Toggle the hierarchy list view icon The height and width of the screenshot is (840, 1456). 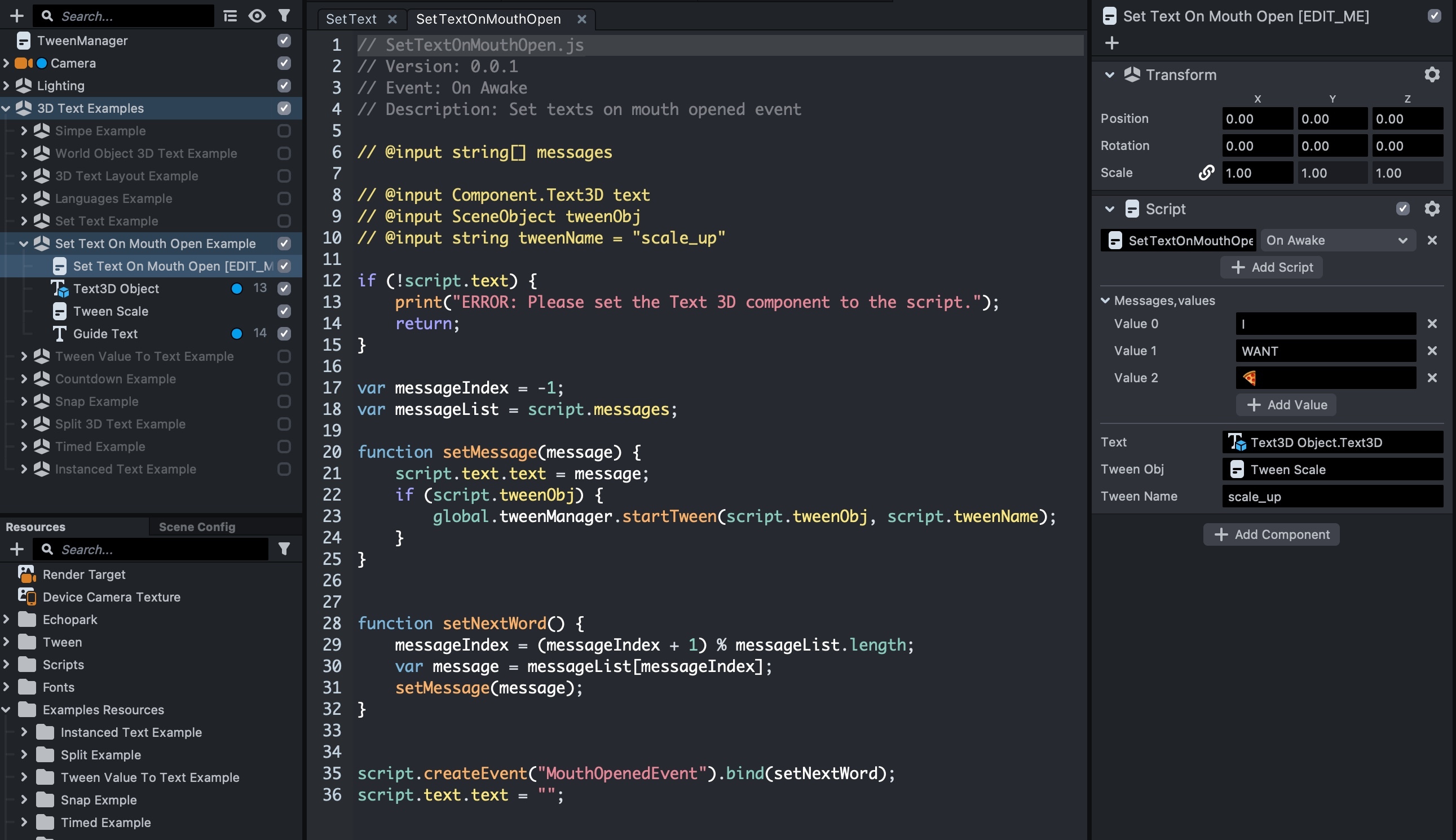(230, 16)
